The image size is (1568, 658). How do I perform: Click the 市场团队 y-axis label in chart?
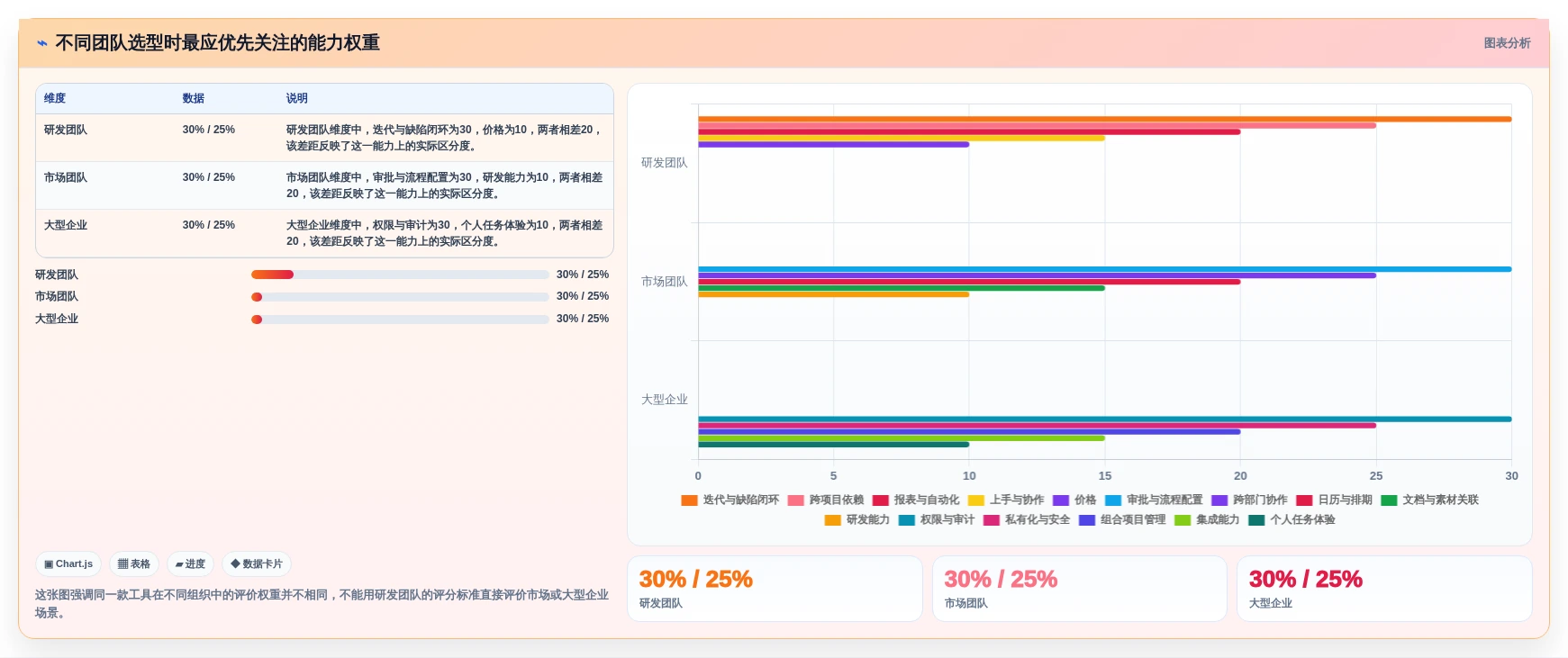(x=664, y=282)
